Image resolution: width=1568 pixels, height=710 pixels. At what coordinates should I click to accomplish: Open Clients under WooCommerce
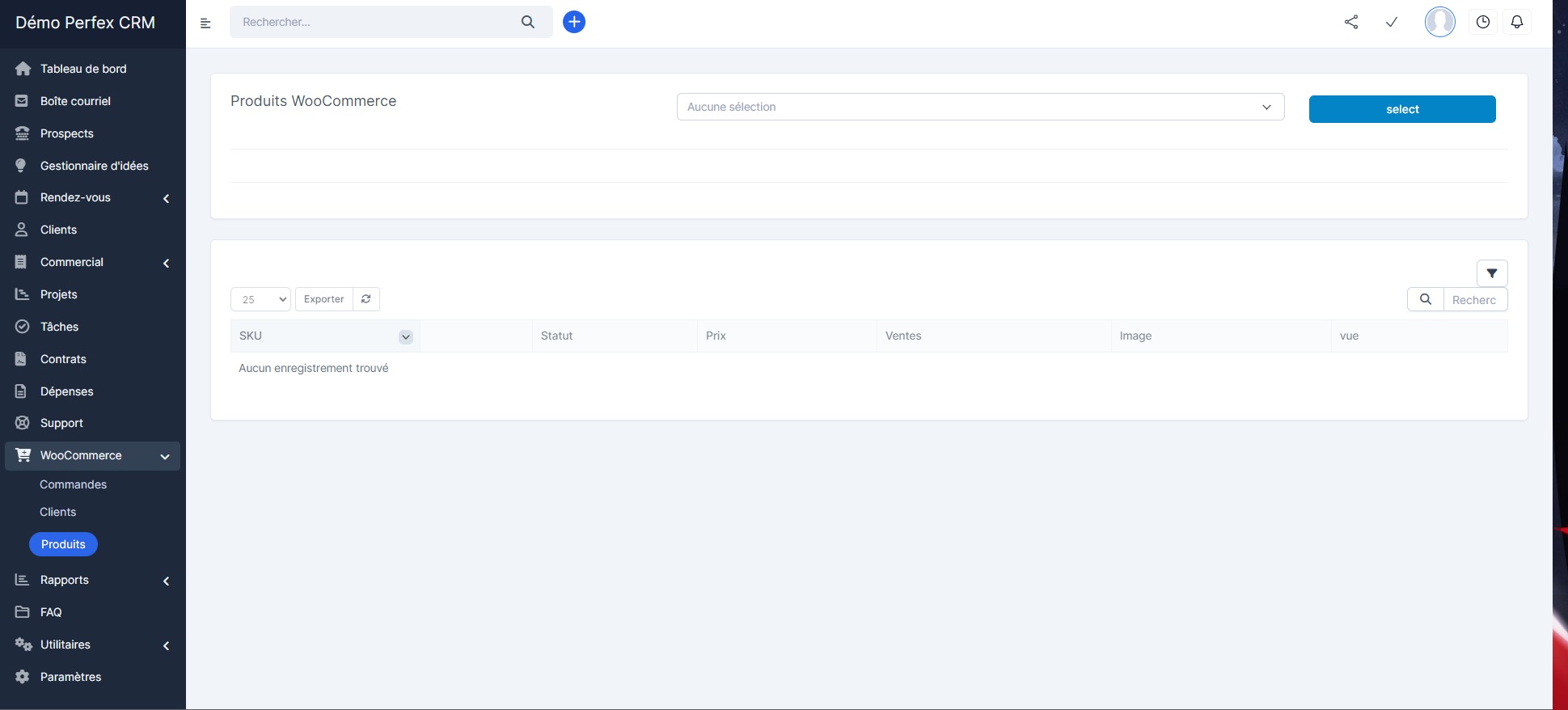pyautogui.click(x=57, y=512)
